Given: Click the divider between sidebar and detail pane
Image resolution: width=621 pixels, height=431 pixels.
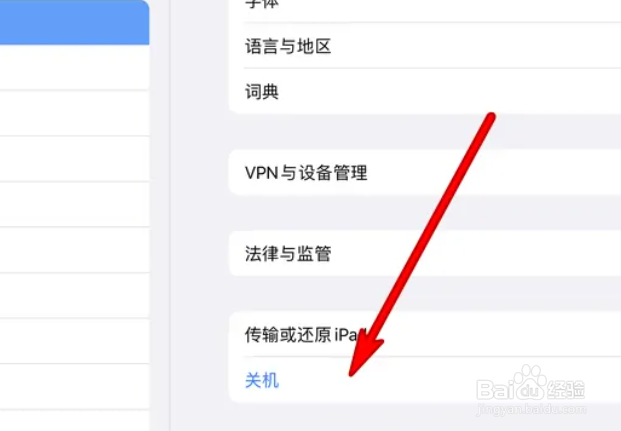Looking at the screenshot, I should pos(170,216).
